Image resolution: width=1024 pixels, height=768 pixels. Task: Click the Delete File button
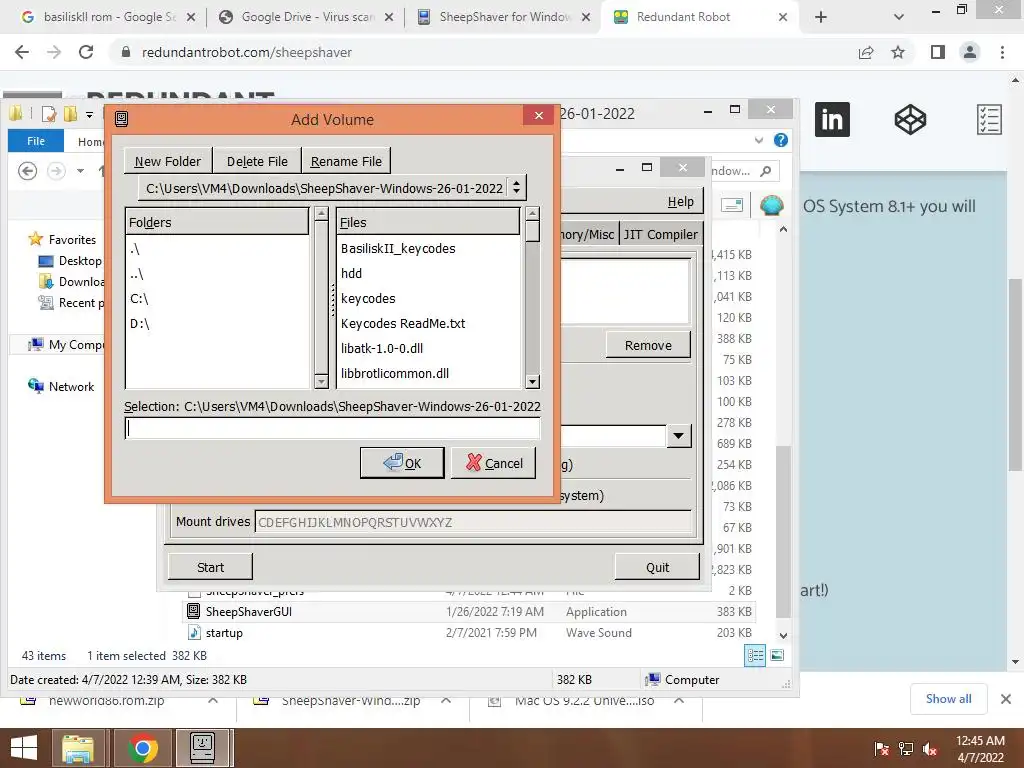tap(257, 161)
